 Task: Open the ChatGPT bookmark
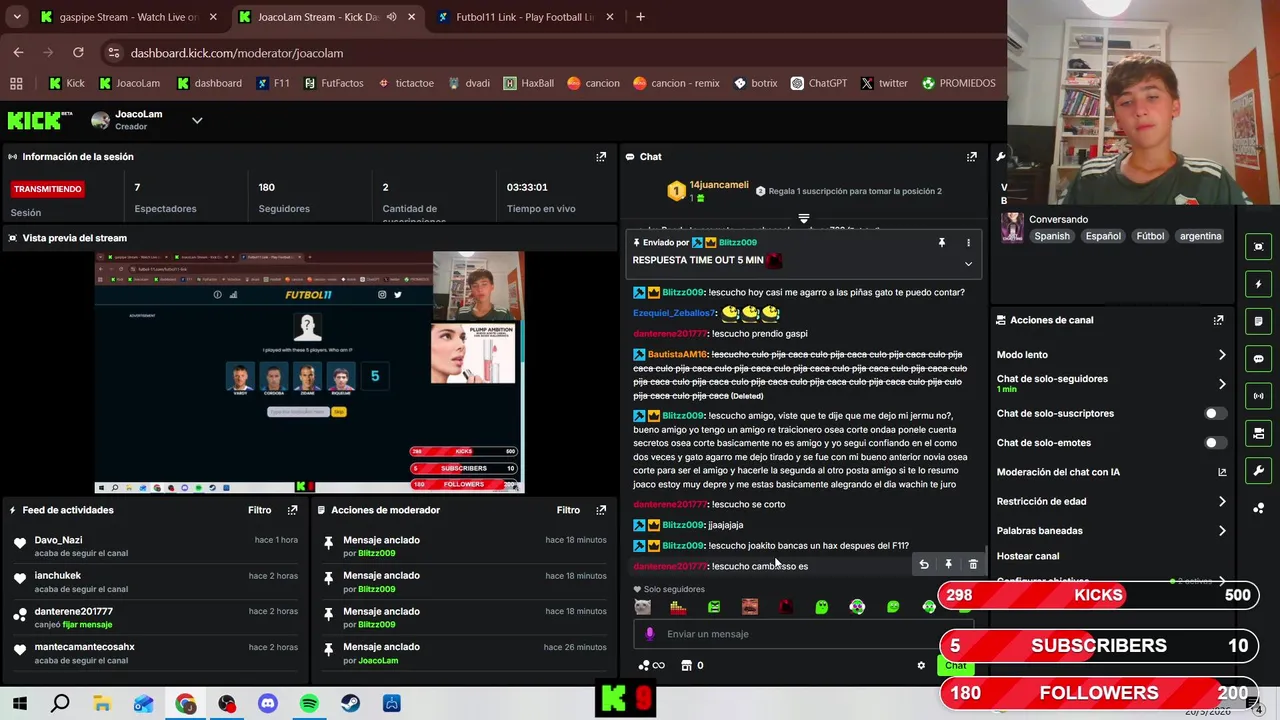(818, 83)
